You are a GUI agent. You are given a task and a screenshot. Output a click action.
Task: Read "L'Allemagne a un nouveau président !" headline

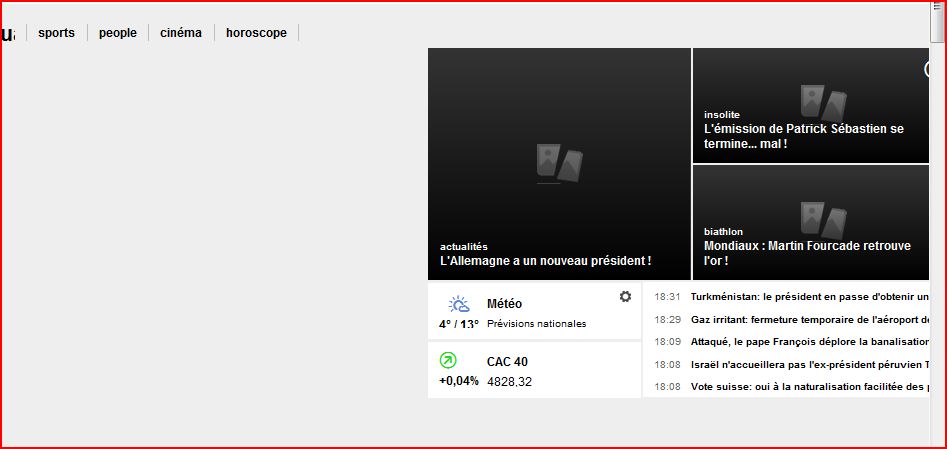546,261
